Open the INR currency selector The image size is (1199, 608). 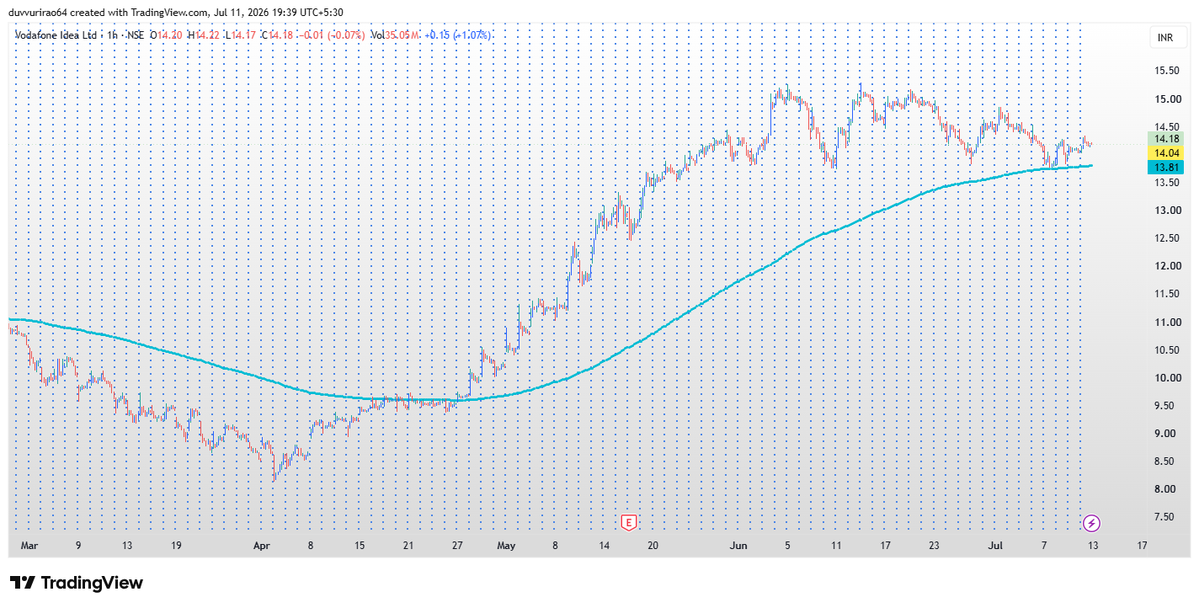(x=1166, y=37)
